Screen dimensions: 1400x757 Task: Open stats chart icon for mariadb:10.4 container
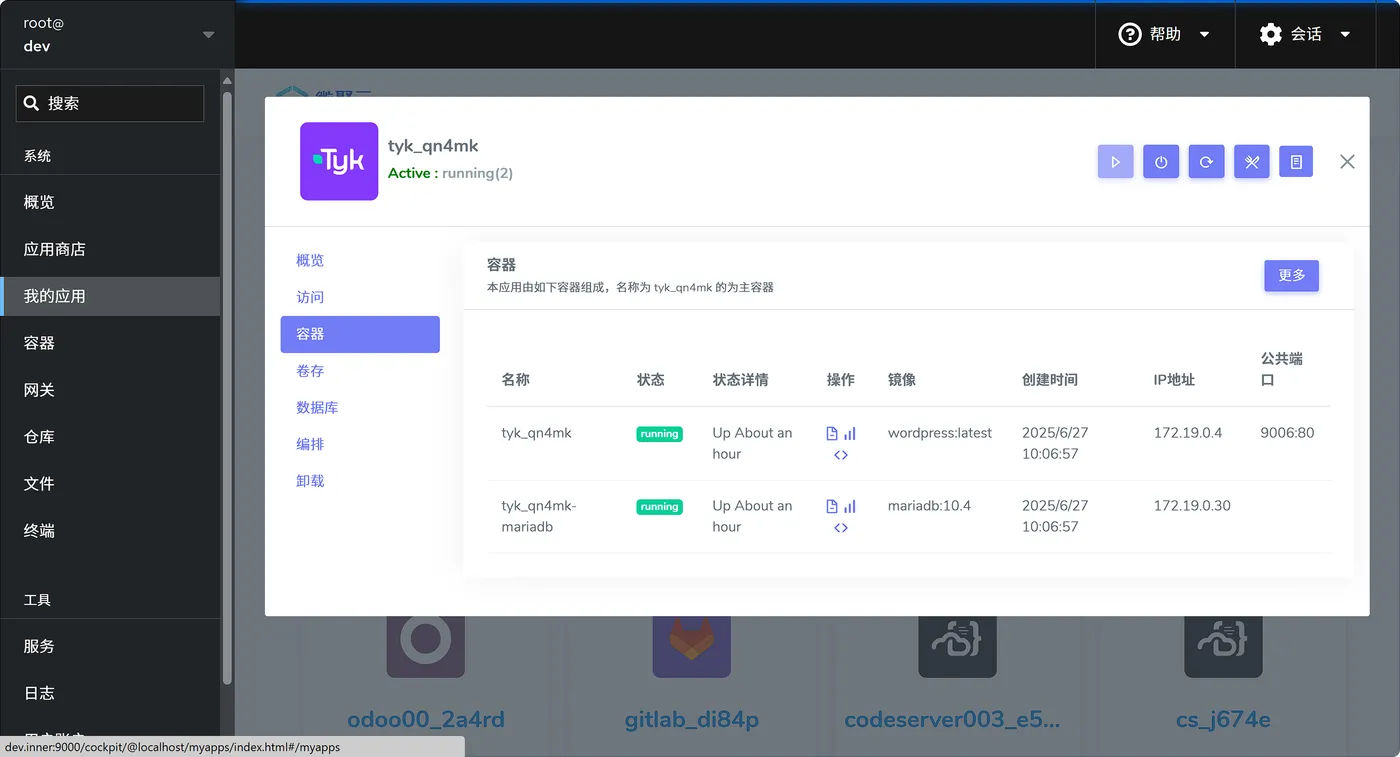click(850, 507)
